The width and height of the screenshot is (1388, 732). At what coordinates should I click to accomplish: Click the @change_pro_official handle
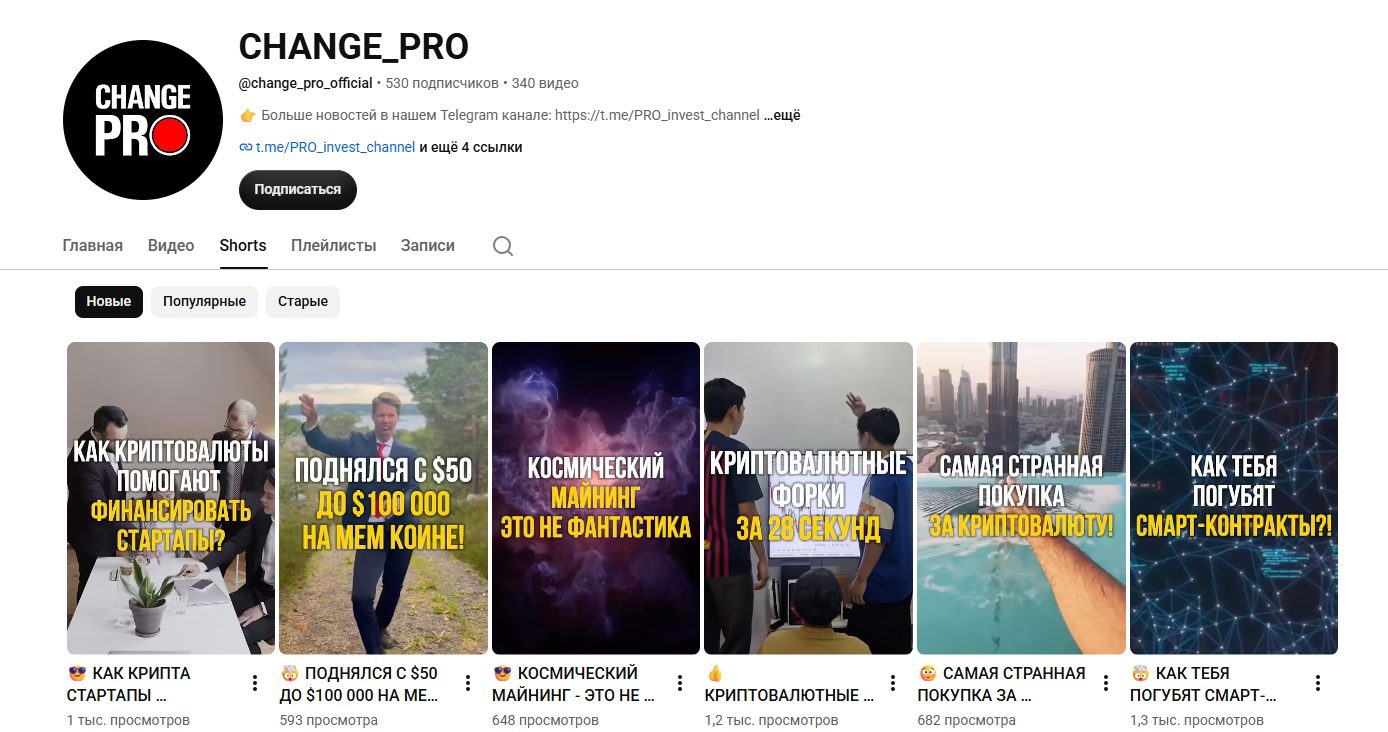[x=306, y=83]
